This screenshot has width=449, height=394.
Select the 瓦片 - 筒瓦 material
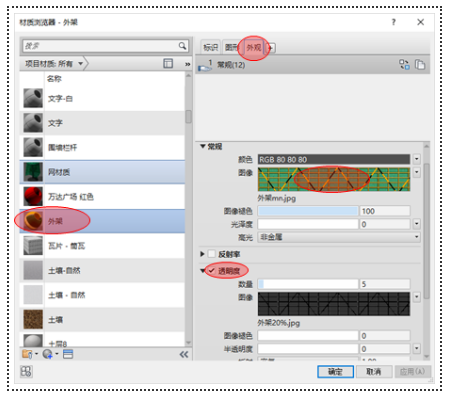point(102,246)
